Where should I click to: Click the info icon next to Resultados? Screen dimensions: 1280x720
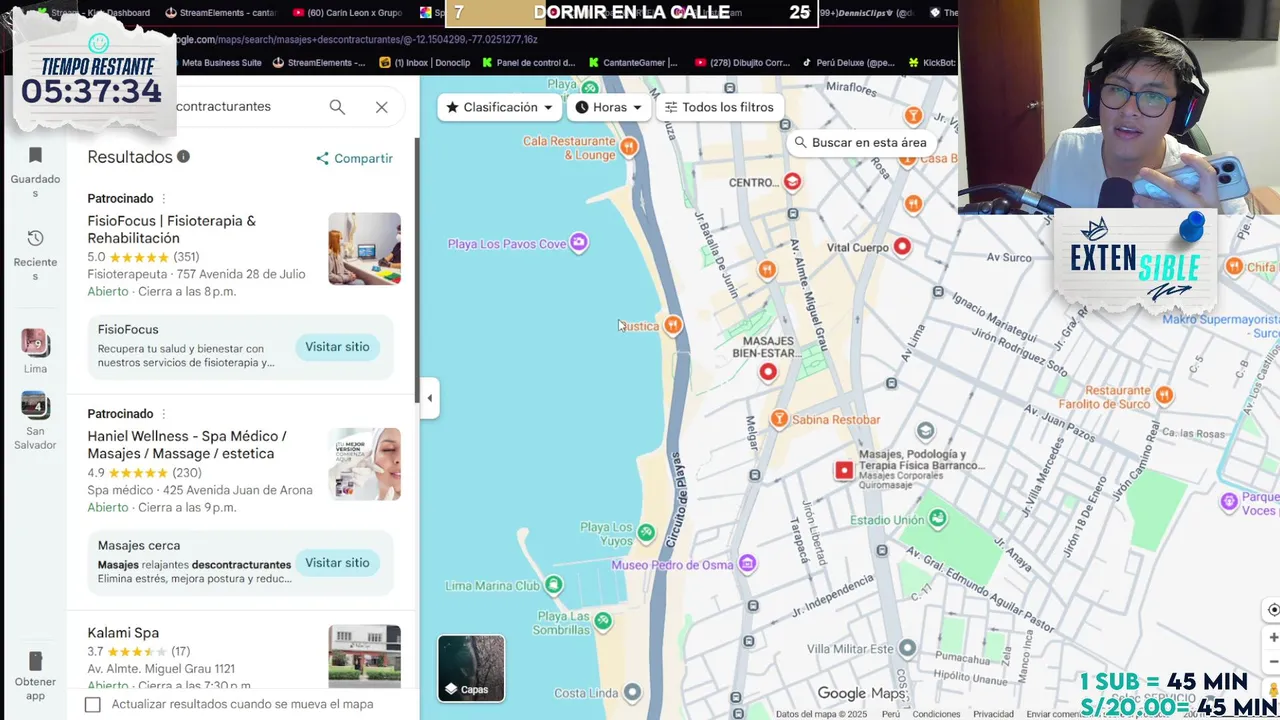click(x=183, y=157)
